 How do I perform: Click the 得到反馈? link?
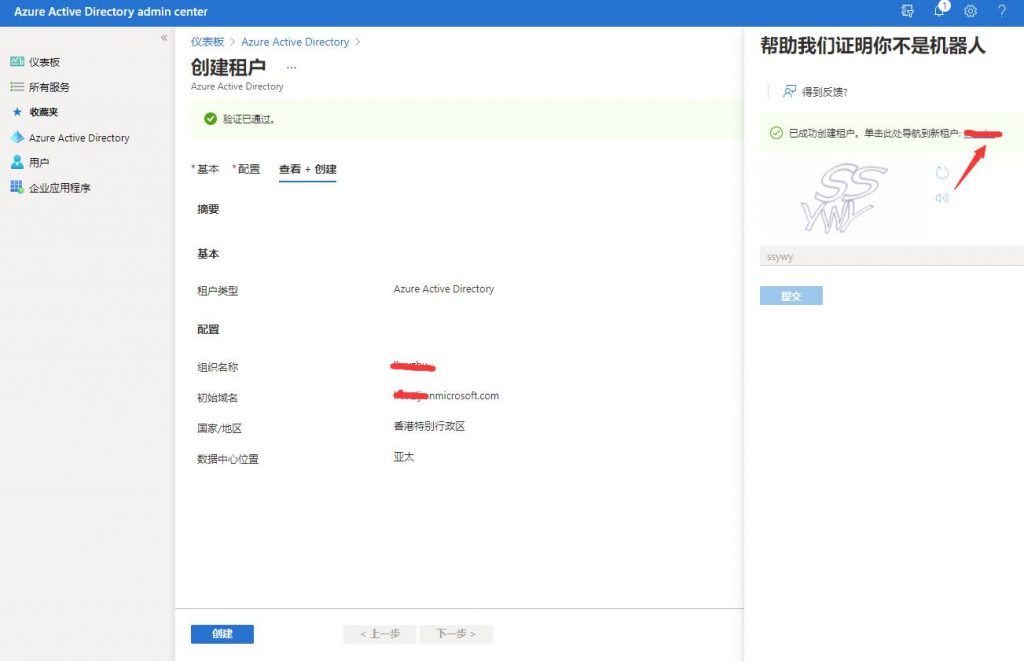coord(825,92)
